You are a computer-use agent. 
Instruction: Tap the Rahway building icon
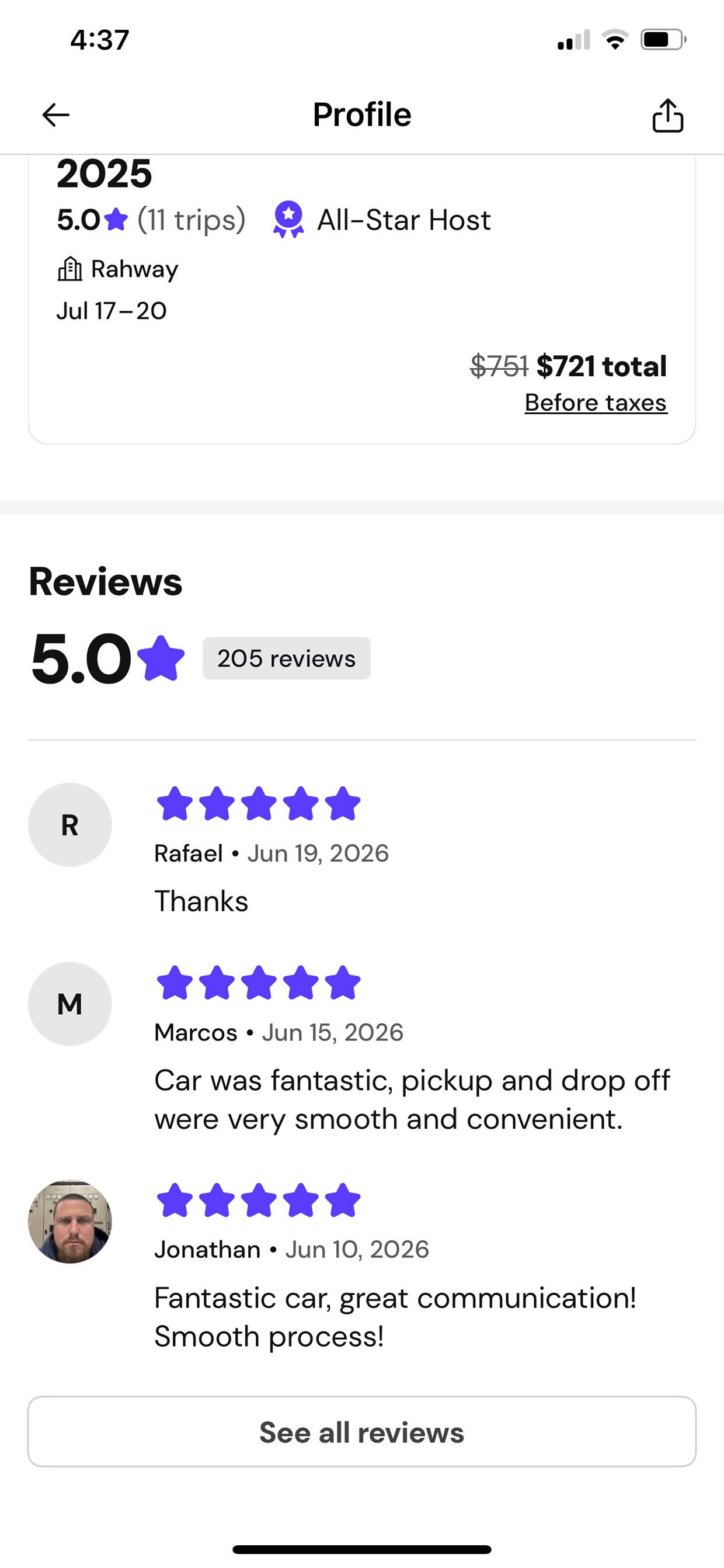[x=69, y=268]
